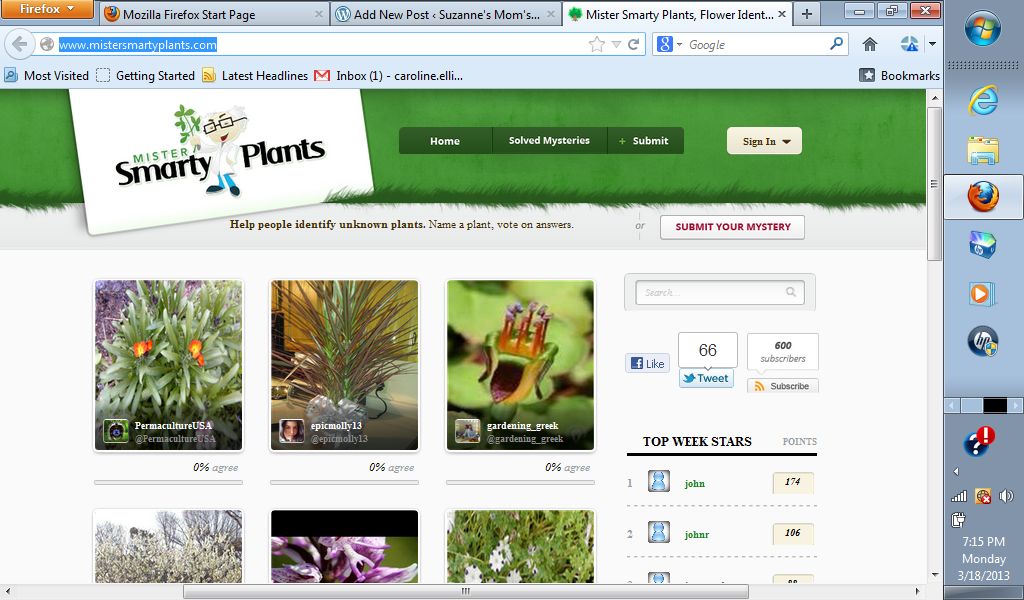Open the john user profile link
This screenshot has height=600, width=1024.
(694, 483)
